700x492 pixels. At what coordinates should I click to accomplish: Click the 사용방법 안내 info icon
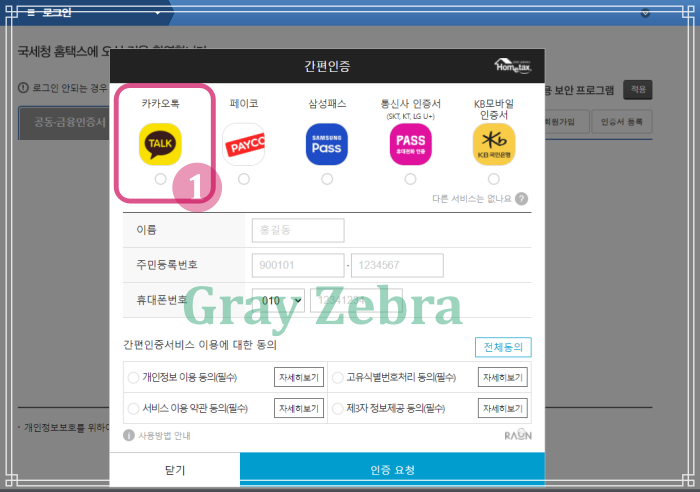pyautogui.click(x=129, y=435)
